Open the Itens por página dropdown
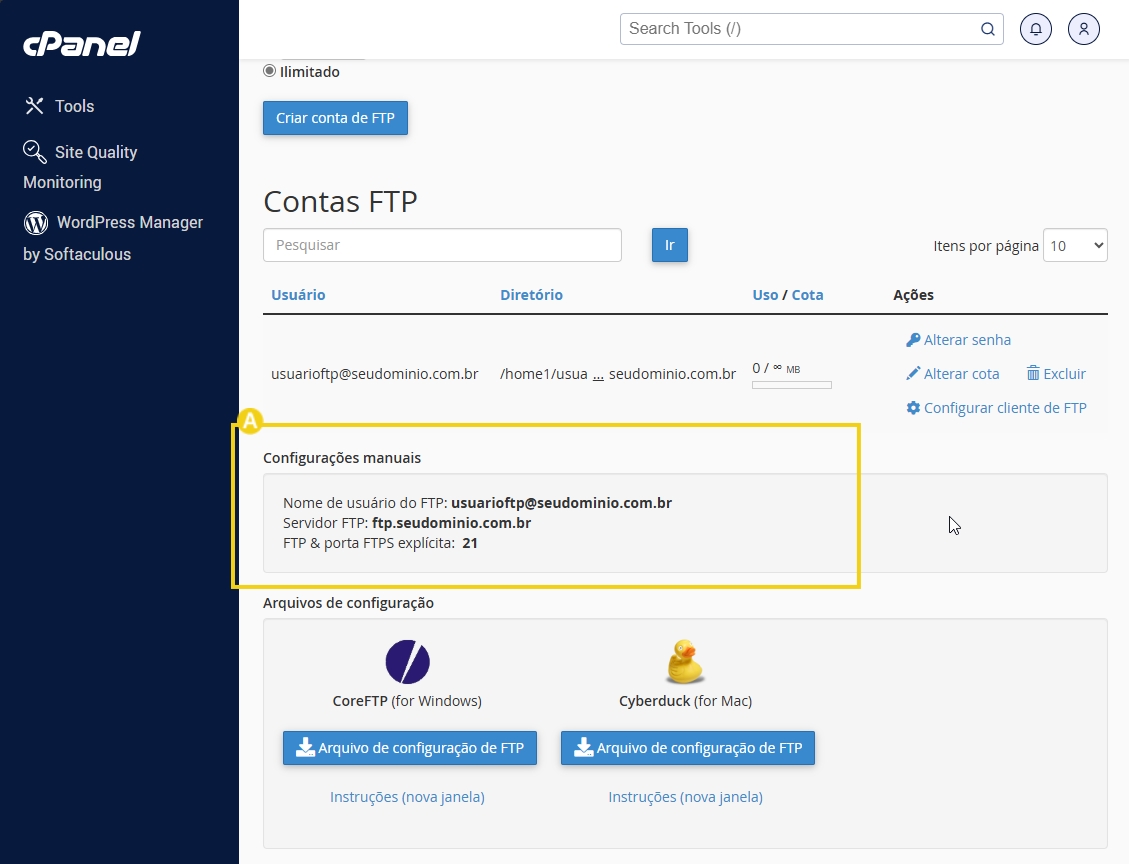Image resolution: width=1129 pixels, height=864 pixels. click(x=1075, y=246)
